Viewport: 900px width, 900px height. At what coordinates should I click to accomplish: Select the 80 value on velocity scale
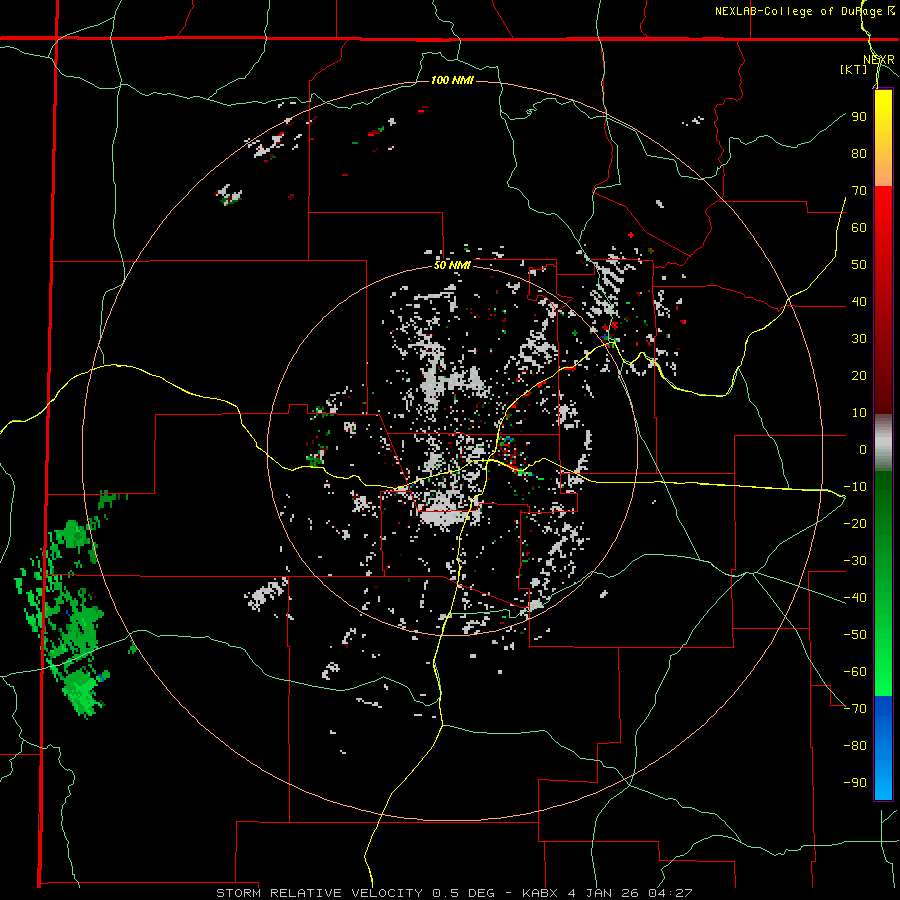click(x=859, y=154)
